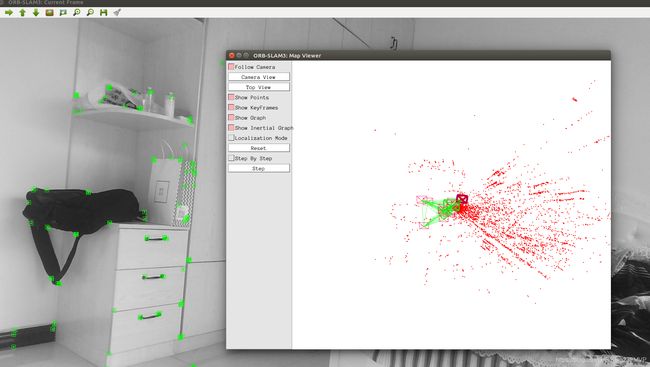Zoom out with the second magnifier icon
Image resolution: width=650 pixels, height=367 pixels.
tap(90, 13)
